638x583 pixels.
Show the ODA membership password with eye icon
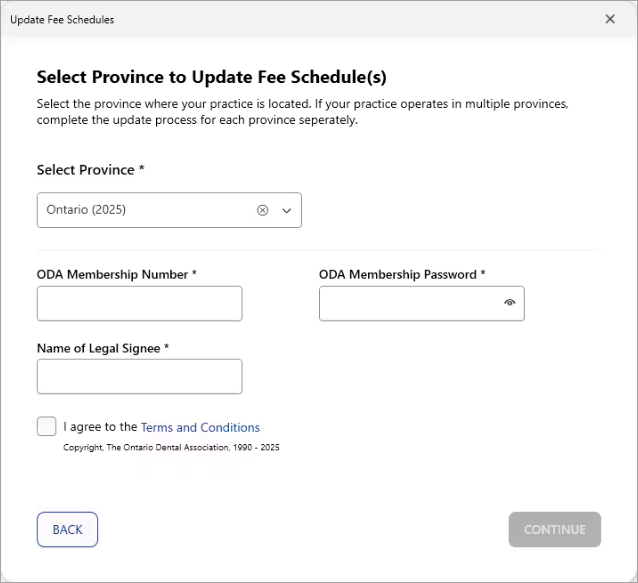(x=510, y=303)
